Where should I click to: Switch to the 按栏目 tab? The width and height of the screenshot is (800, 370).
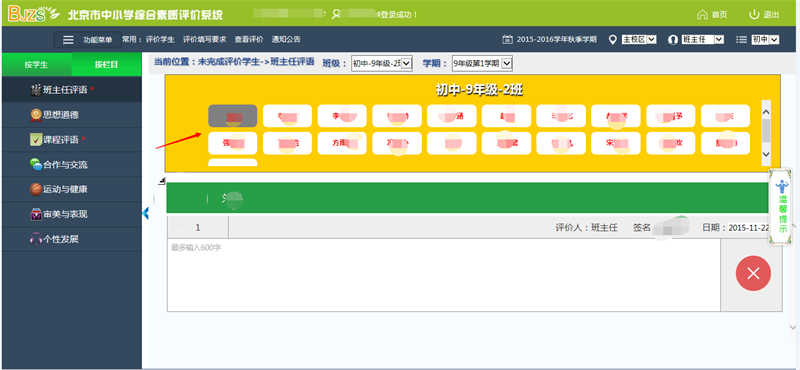(x=107, y=64)
